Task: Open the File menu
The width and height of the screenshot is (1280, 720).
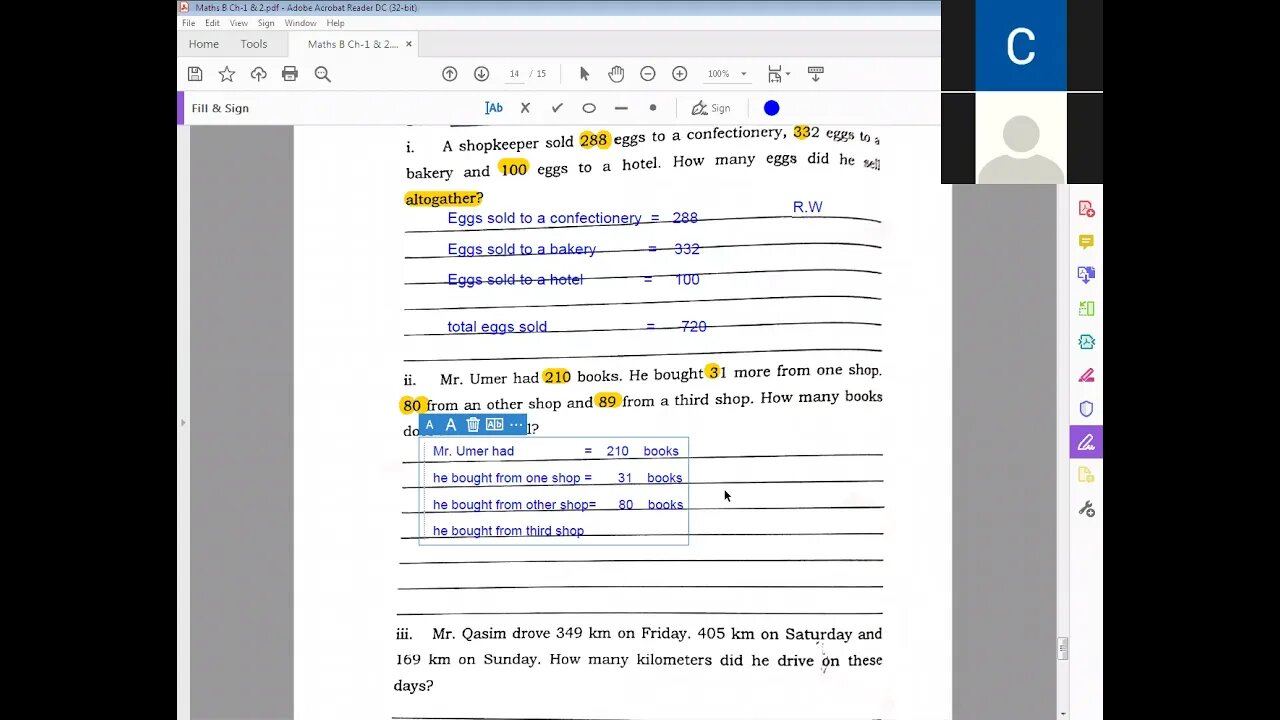Action: (x=188, y=23)
